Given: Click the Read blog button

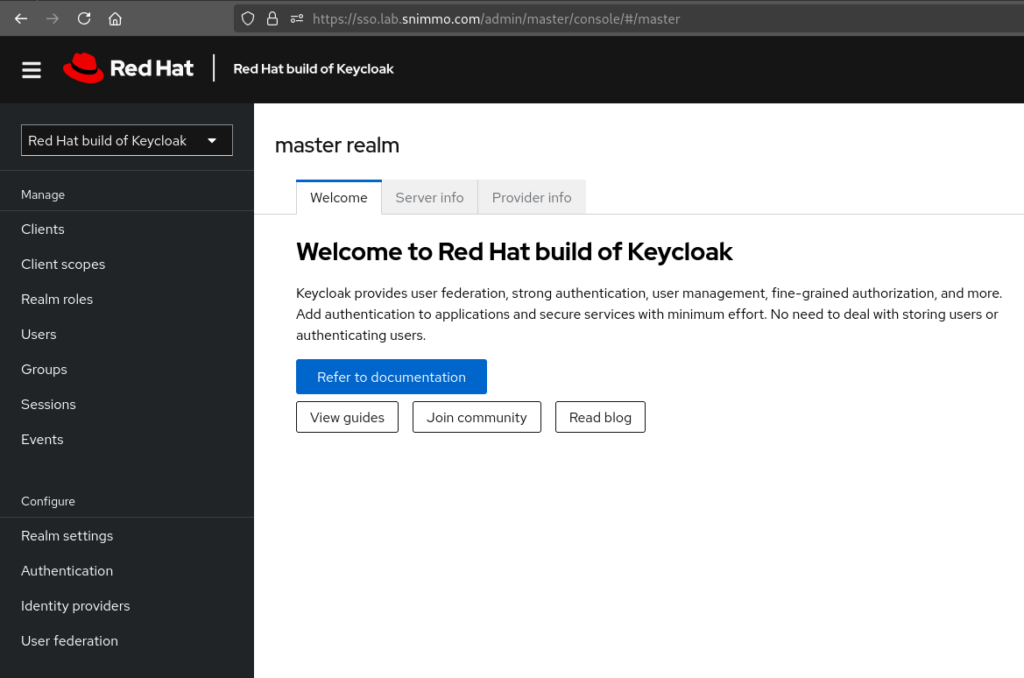Looking at the screenshot, I should point(600,417).
